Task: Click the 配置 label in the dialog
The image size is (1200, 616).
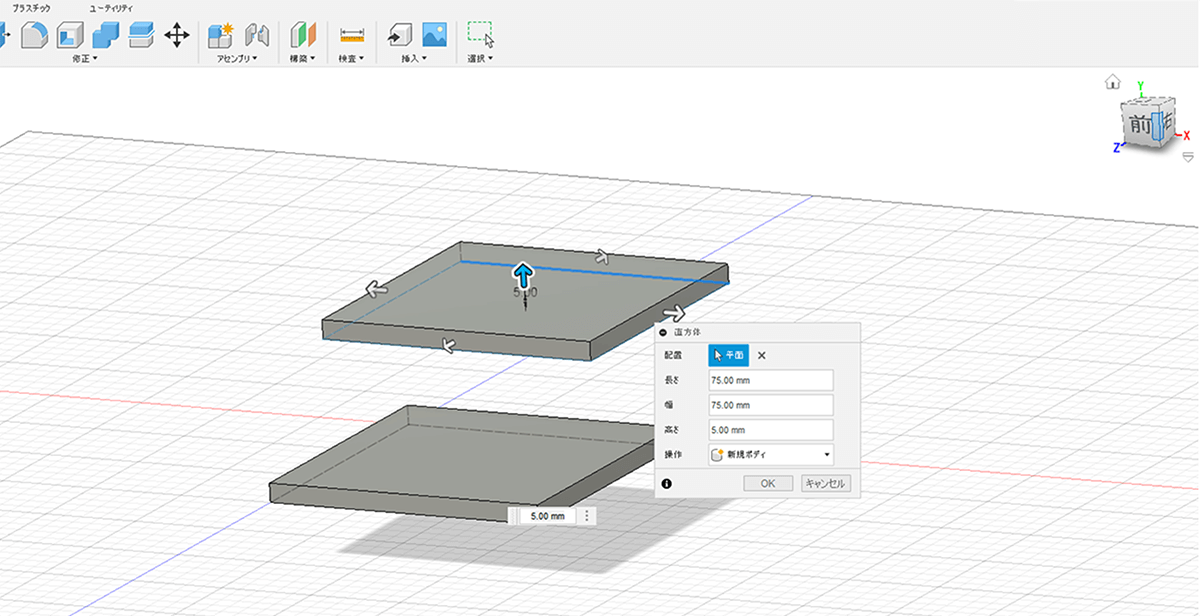Action: pos(673,355)
